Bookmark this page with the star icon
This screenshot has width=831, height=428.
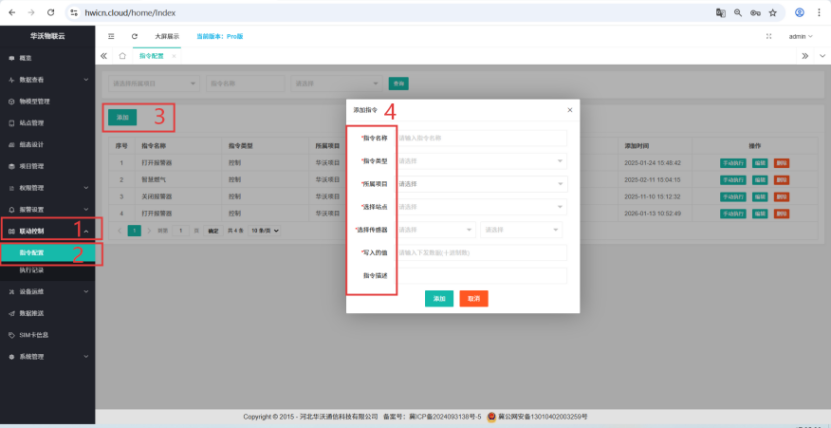(772, 12)
